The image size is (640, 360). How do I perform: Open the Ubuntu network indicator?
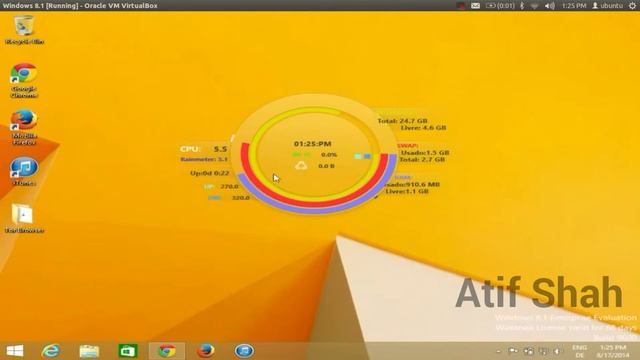(x=534, y=6)
